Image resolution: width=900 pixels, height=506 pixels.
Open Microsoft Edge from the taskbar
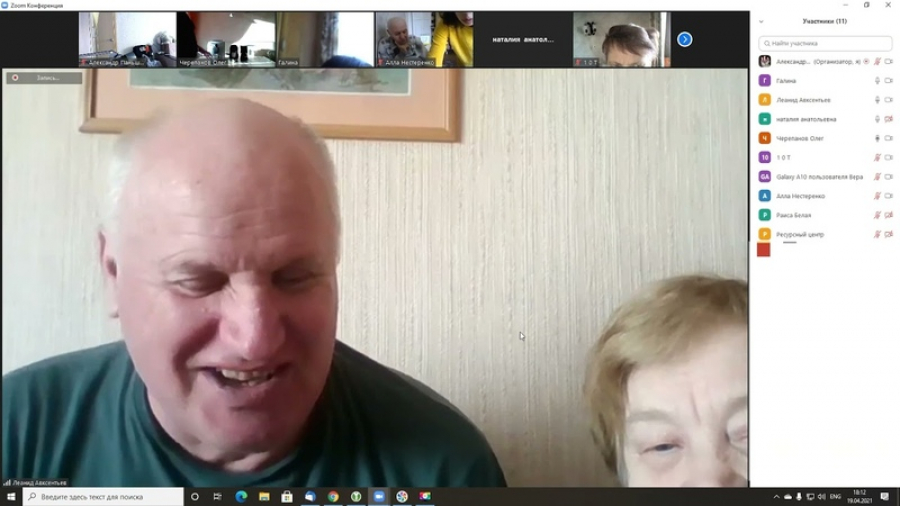click(x=241, y=496)
